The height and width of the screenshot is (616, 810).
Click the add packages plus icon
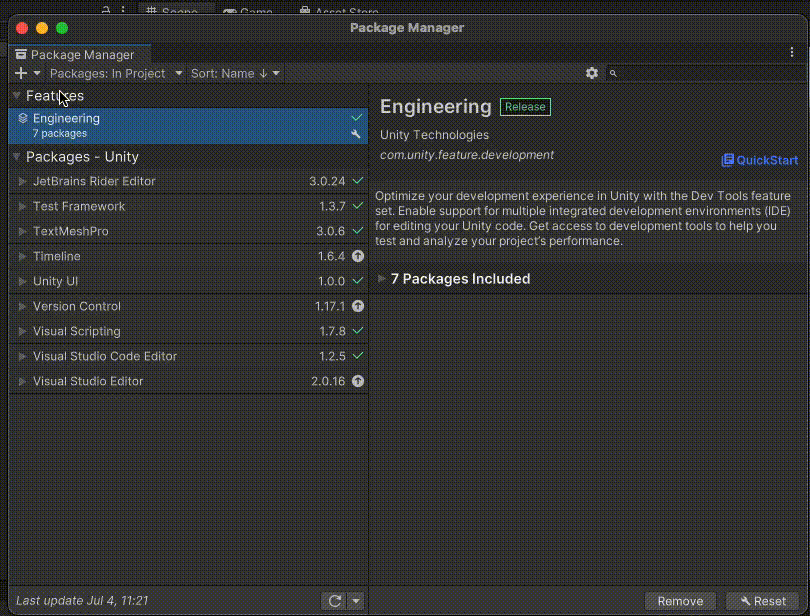tap(18, 73)
